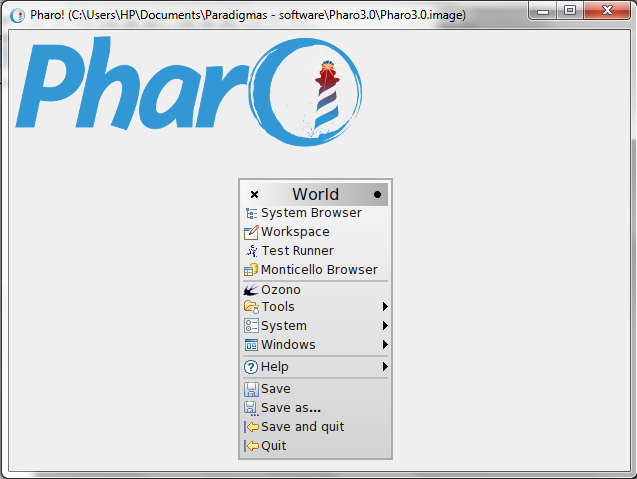Click the Quit yellow arrow icon
Screen dimensions: 637x479
click(251, 446)
